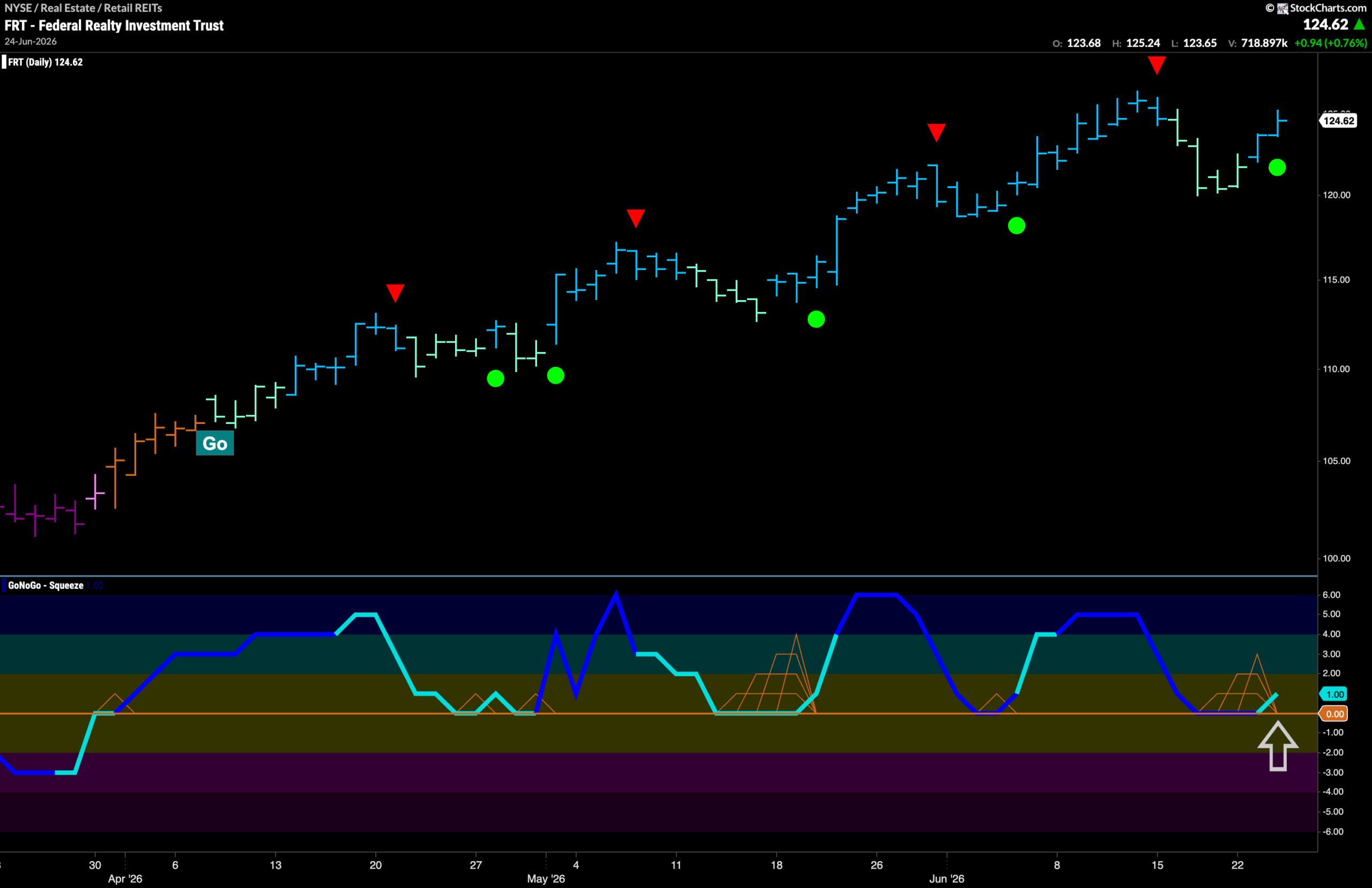Click the high value 'H: 125.24'
This screenshot has height=888, width=1372.
pyautogui.click(x=1136, y=43)
